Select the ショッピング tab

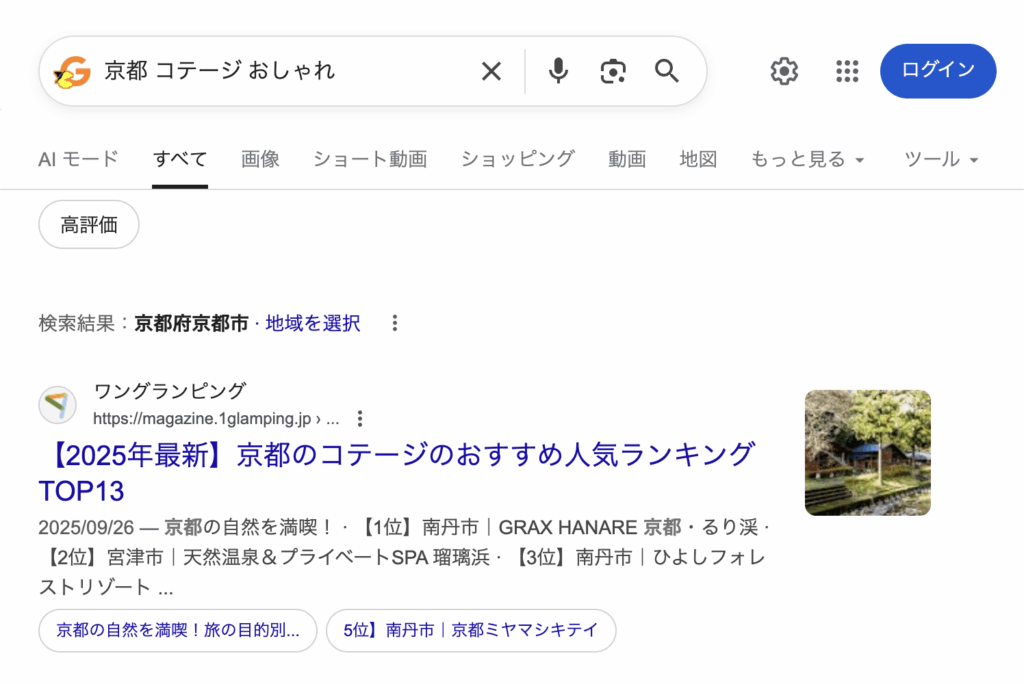517,159
